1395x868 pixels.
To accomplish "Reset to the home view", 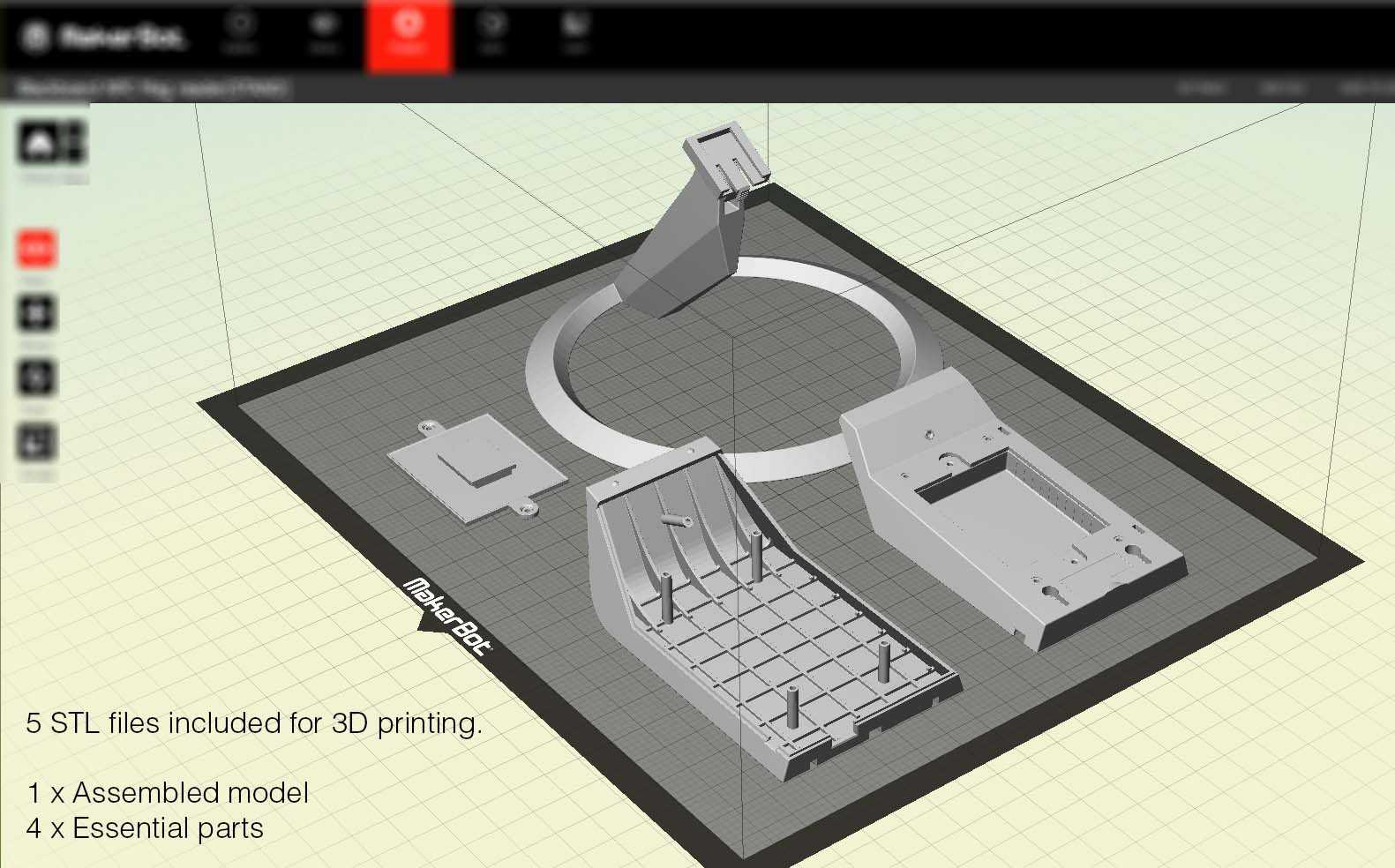I will [x=39, y=142].
